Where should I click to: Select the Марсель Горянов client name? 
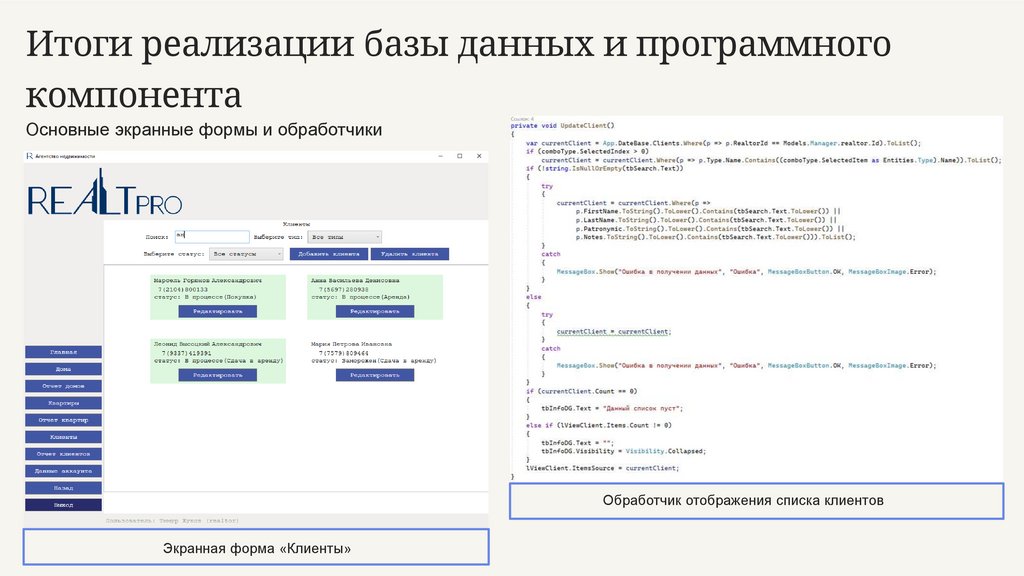208,280
